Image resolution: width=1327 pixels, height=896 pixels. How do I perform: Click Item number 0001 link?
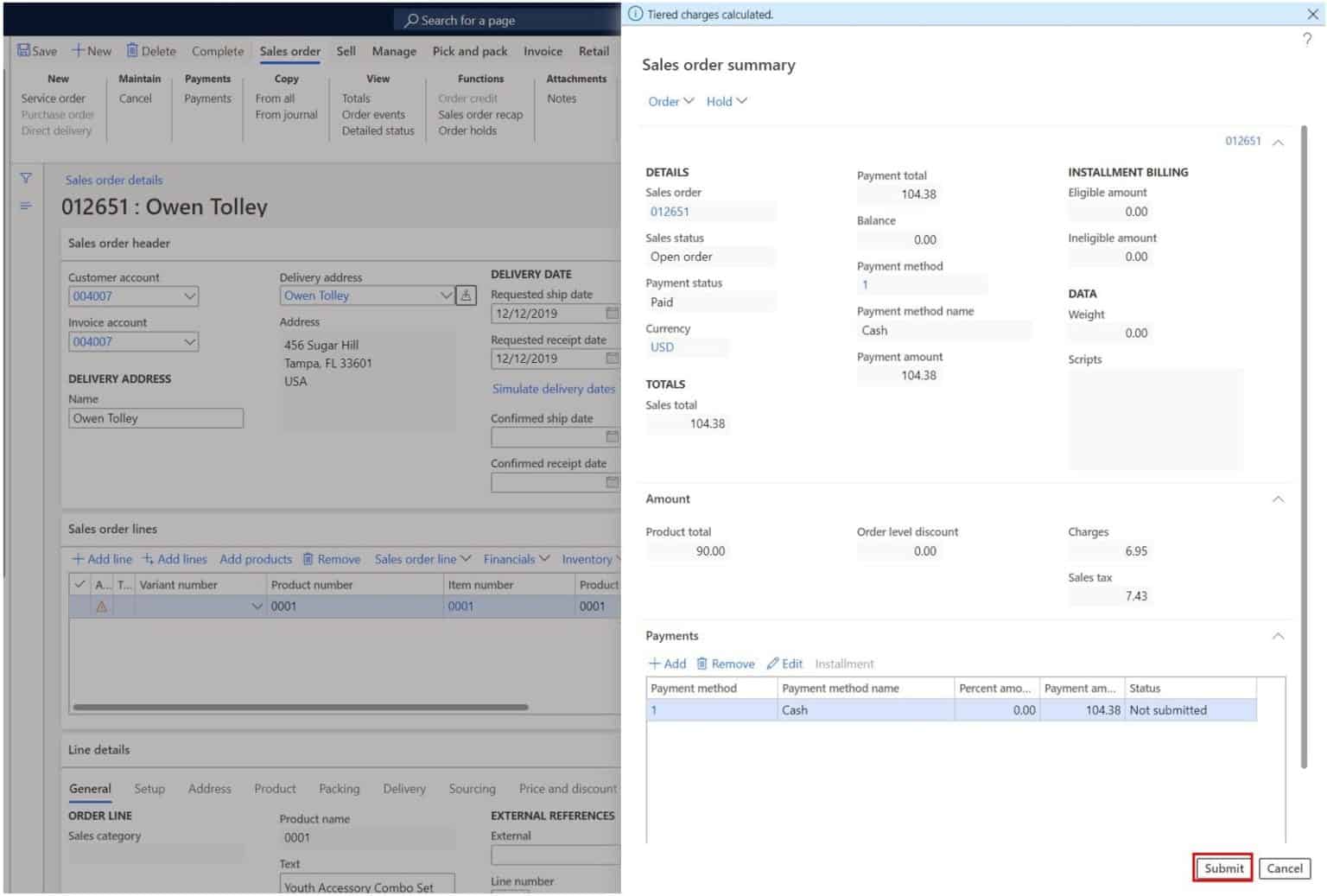(460, 607)
